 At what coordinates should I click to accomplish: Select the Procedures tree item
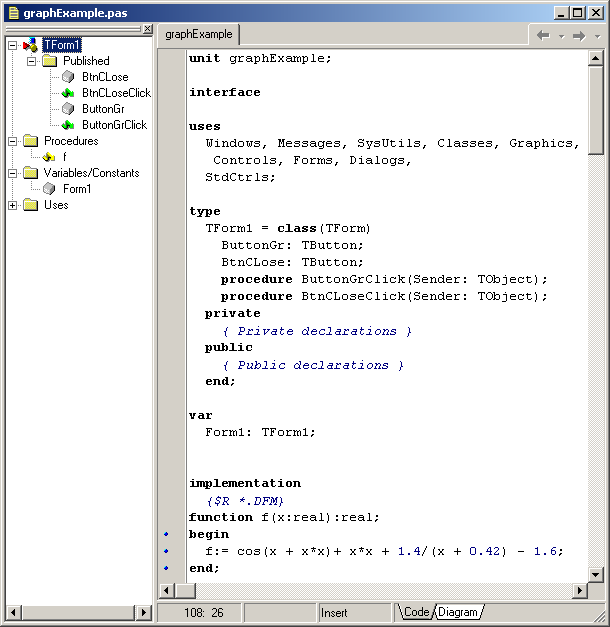71,141
